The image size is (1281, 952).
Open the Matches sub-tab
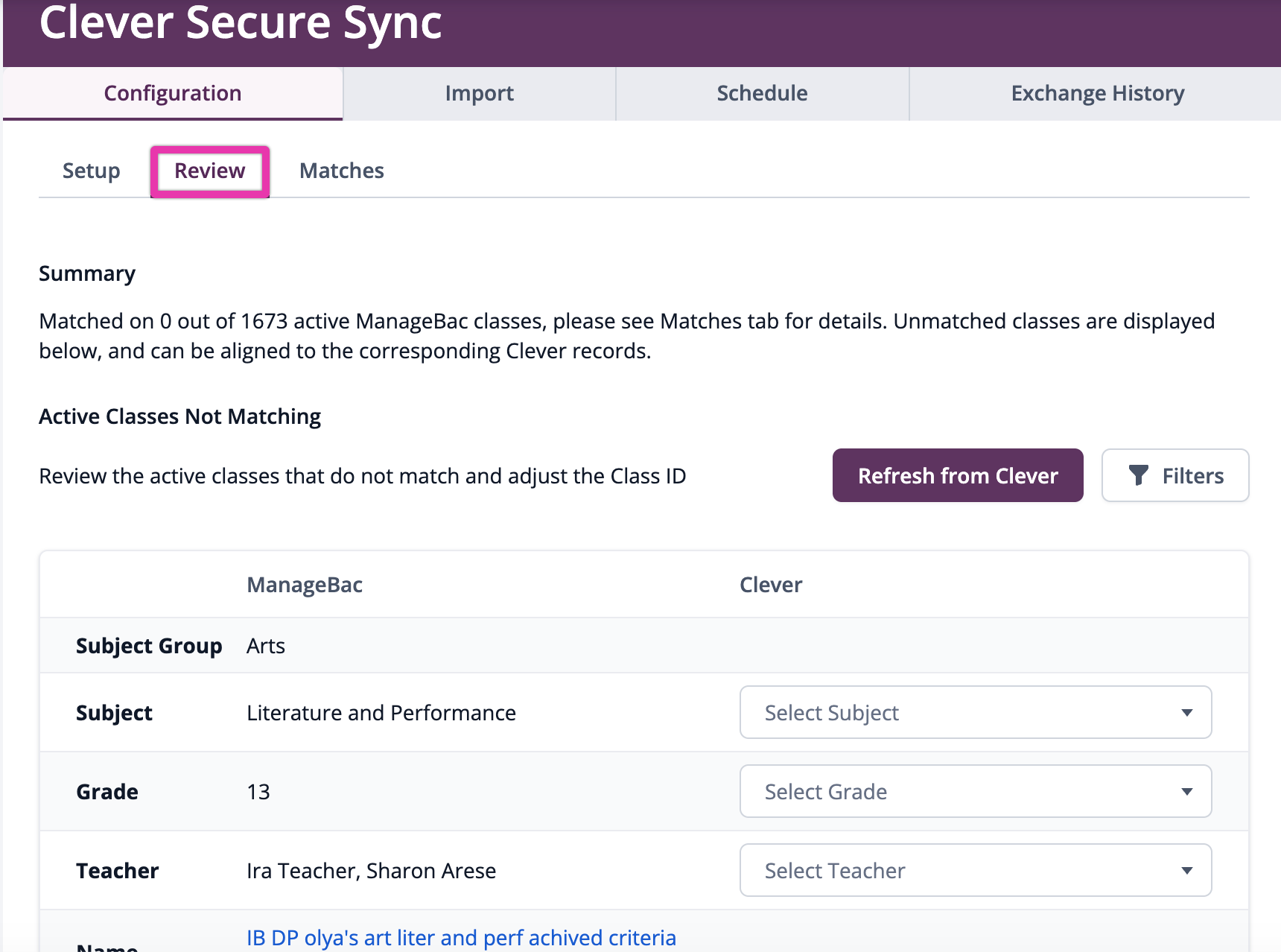point(342,171)
